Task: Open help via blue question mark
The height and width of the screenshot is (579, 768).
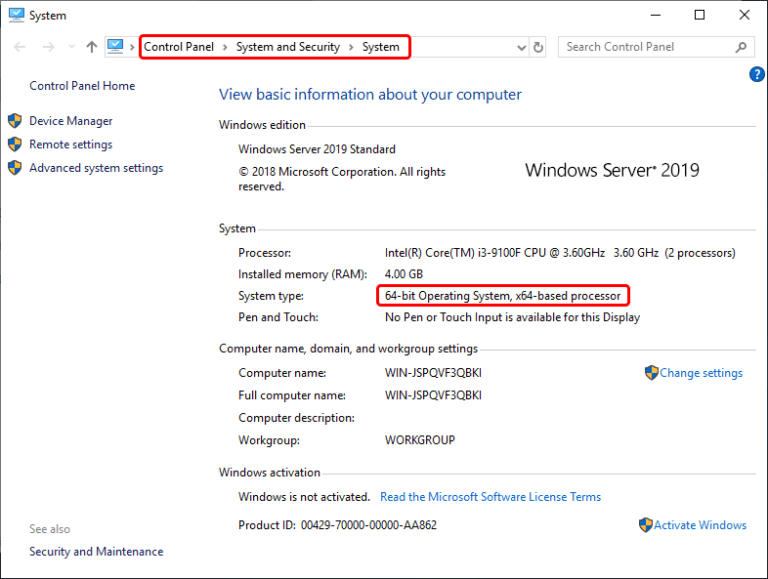Action: tap(757, 74)
